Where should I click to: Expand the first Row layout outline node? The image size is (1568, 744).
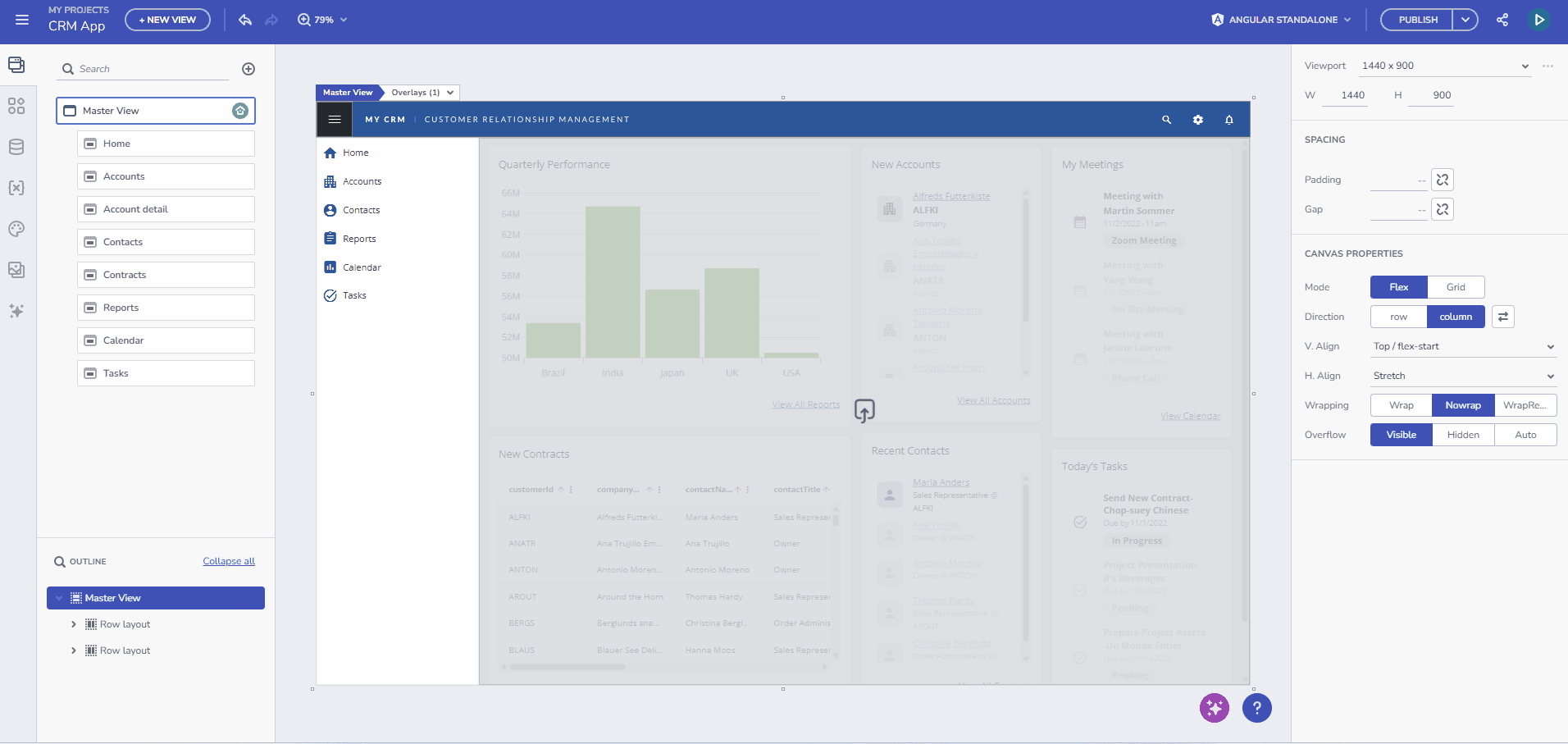74,624
